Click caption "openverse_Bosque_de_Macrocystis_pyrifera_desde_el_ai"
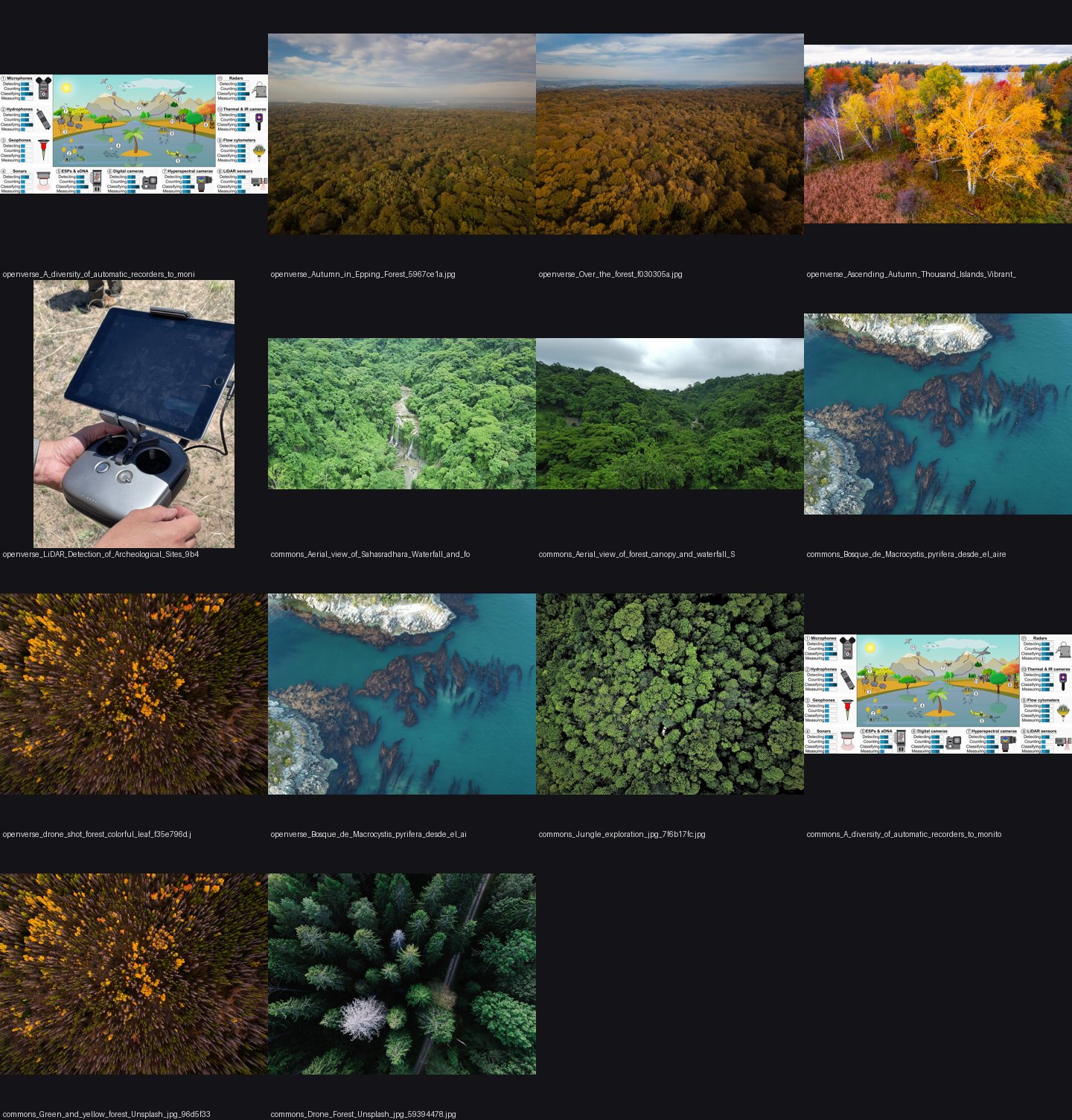The height and width of the screenshot is (1120, 1072). coord(369,834)
